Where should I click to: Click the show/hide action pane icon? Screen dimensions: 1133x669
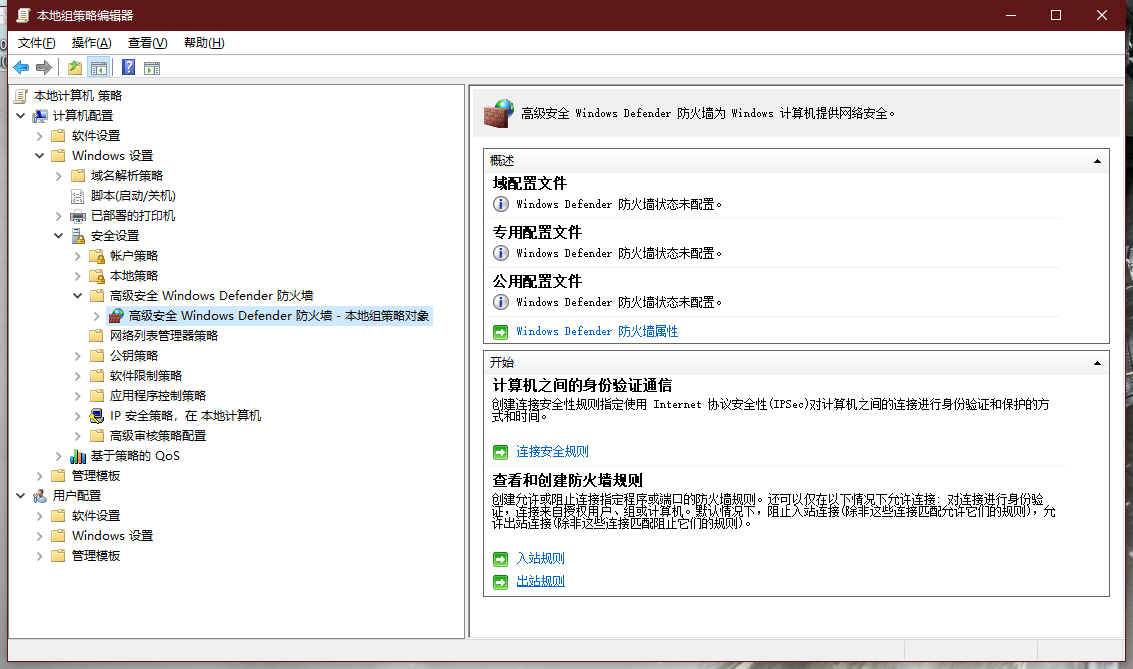click(152, 68)
